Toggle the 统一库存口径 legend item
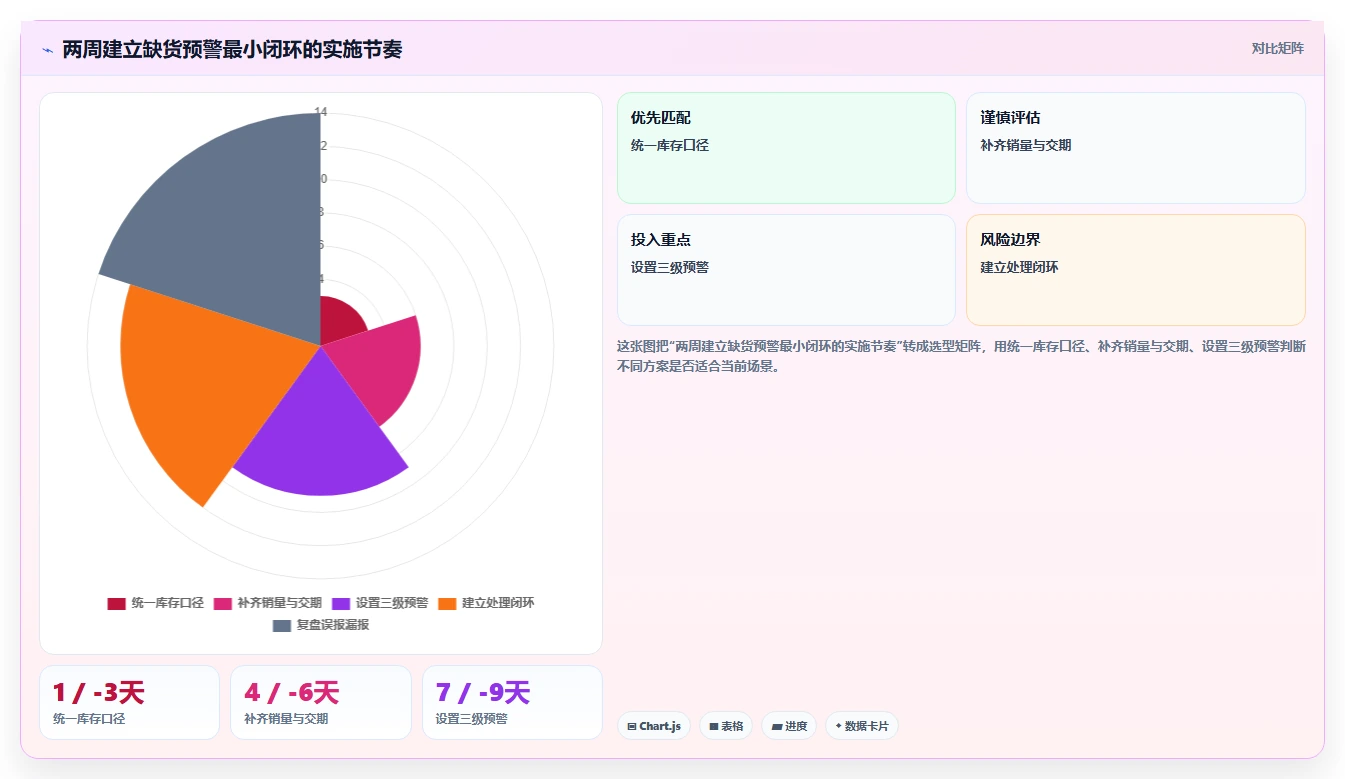1345x779 pixels. (155, 603)
